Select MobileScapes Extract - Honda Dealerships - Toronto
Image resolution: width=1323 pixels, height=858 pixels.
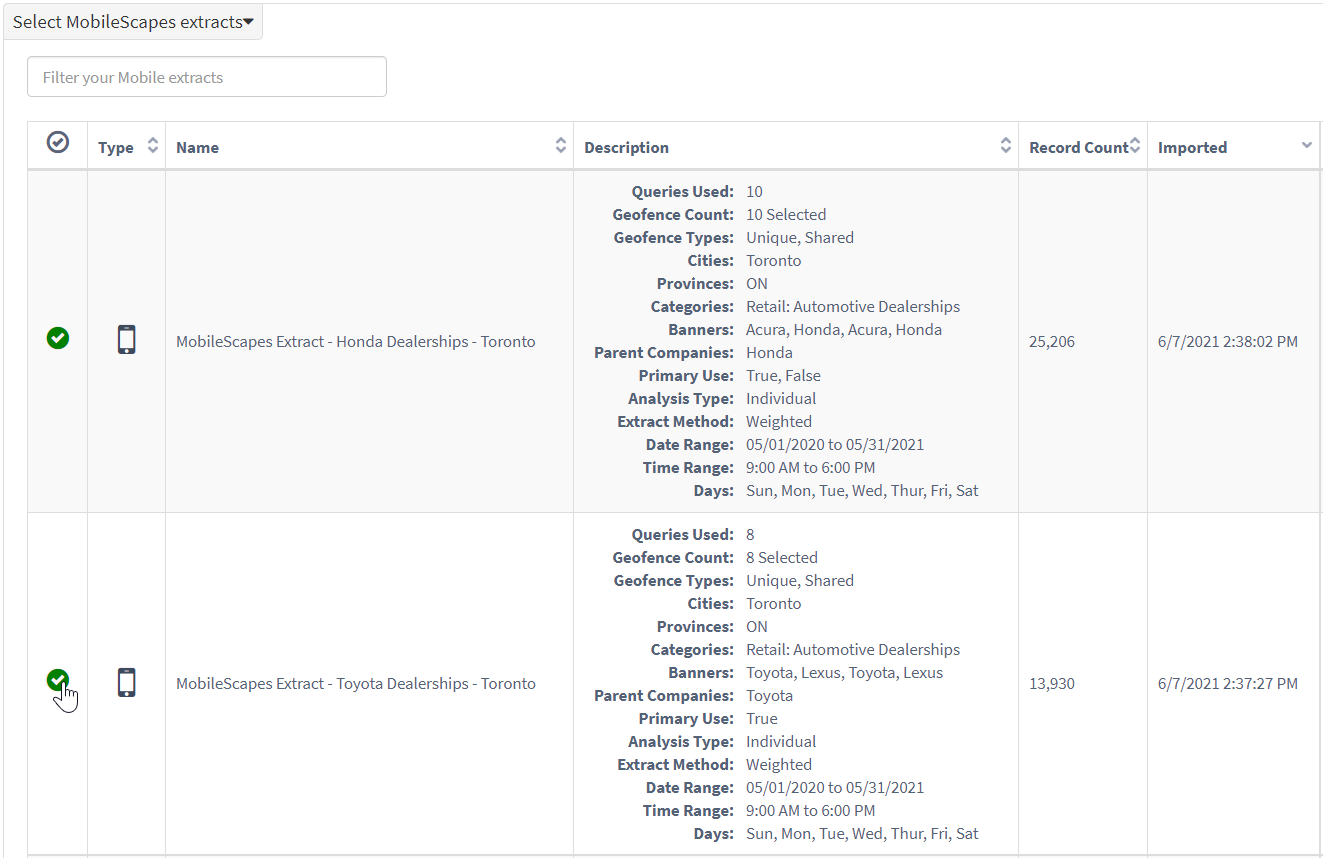point(356,341)
